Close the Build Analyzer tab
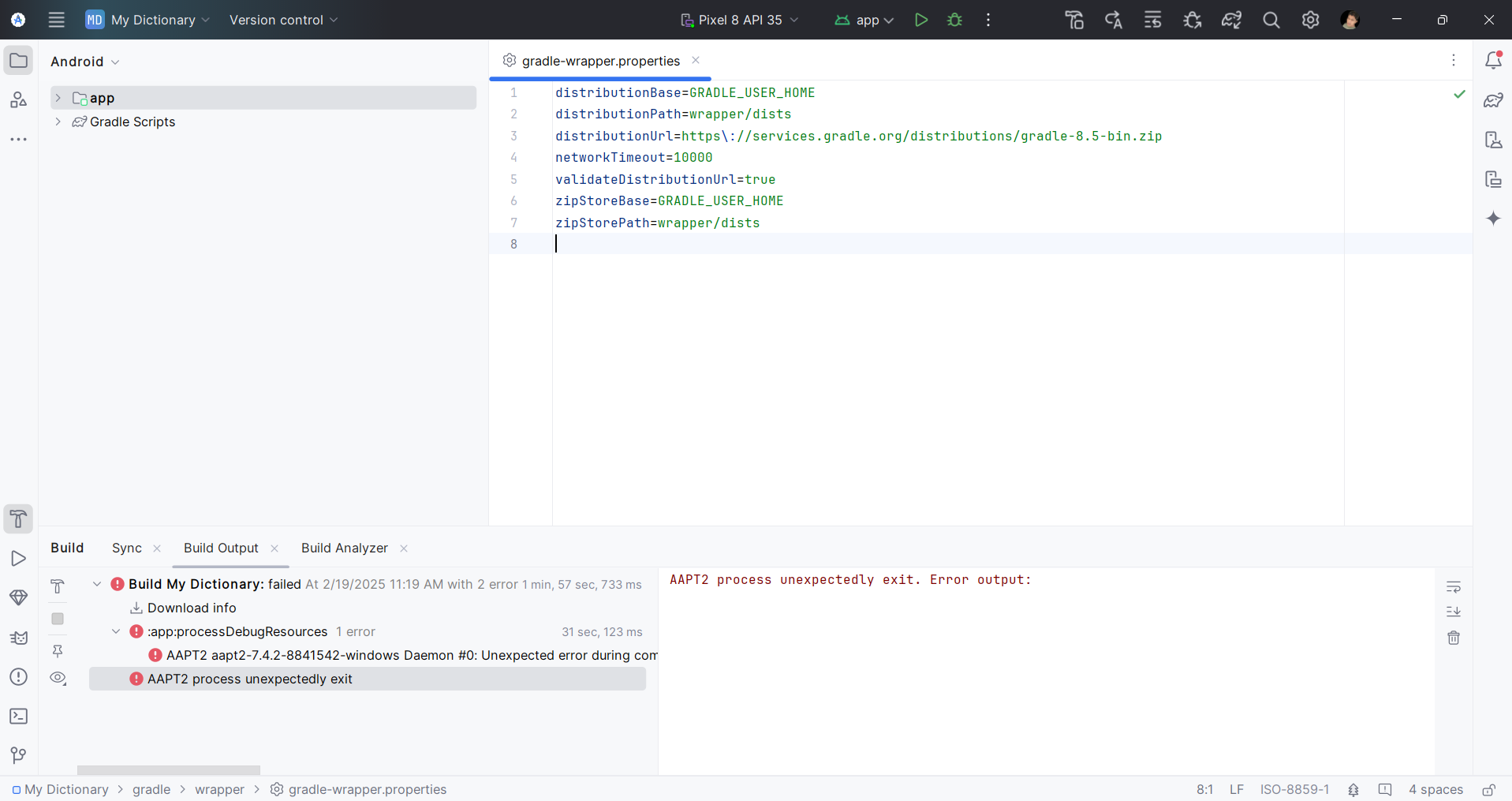1512x801 pixels. (404, 548)
